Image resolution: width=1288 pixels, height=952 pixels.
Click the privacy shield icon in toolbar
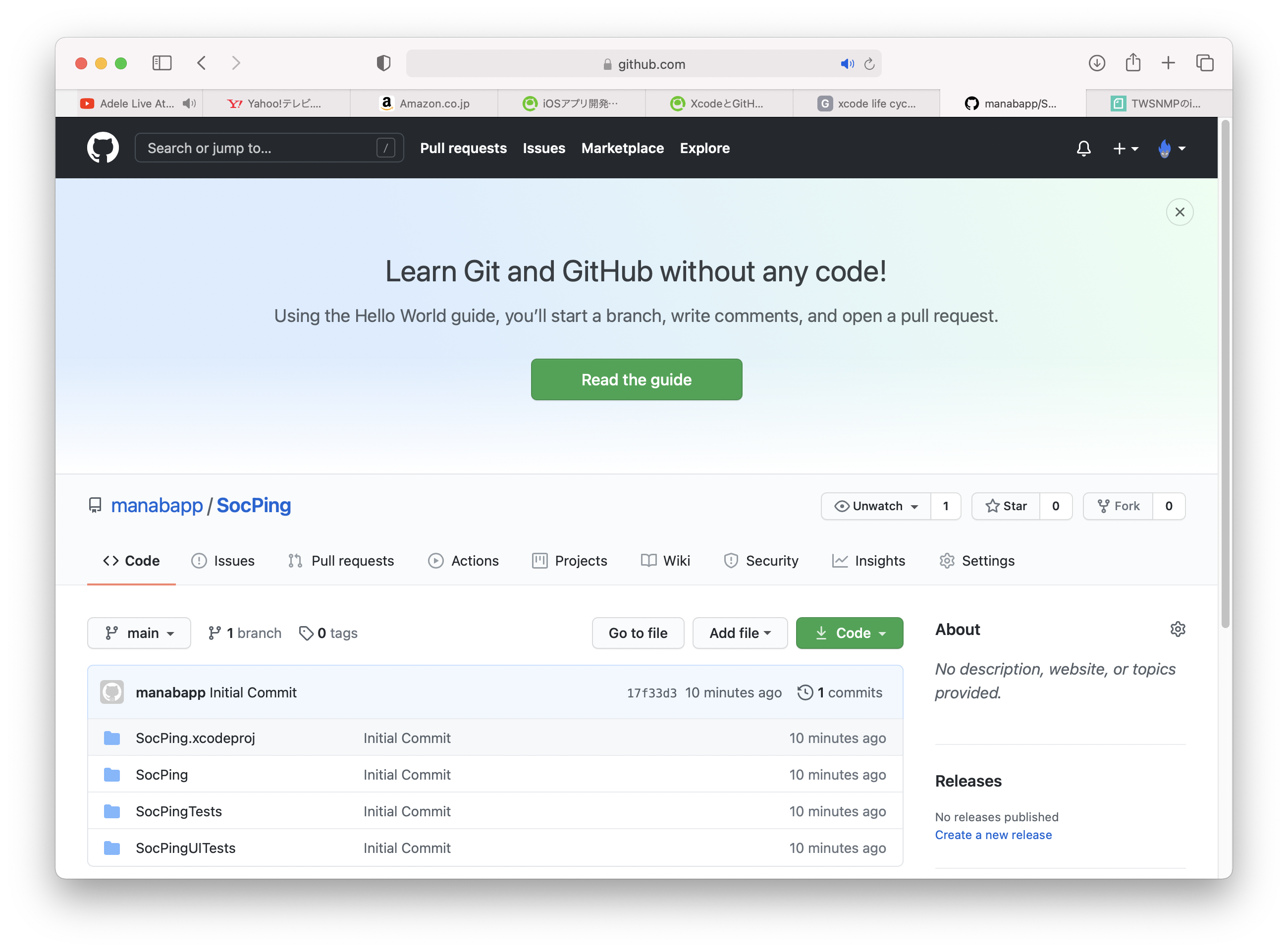(x=383, y=63)
